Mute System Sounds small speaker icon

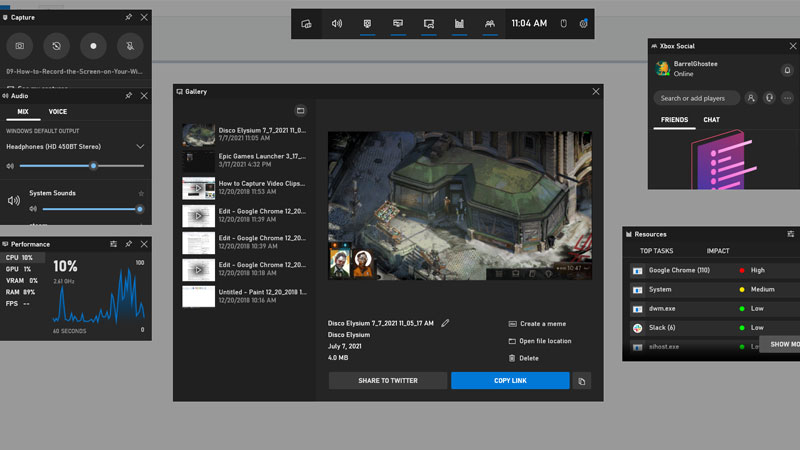pos(33,209)
